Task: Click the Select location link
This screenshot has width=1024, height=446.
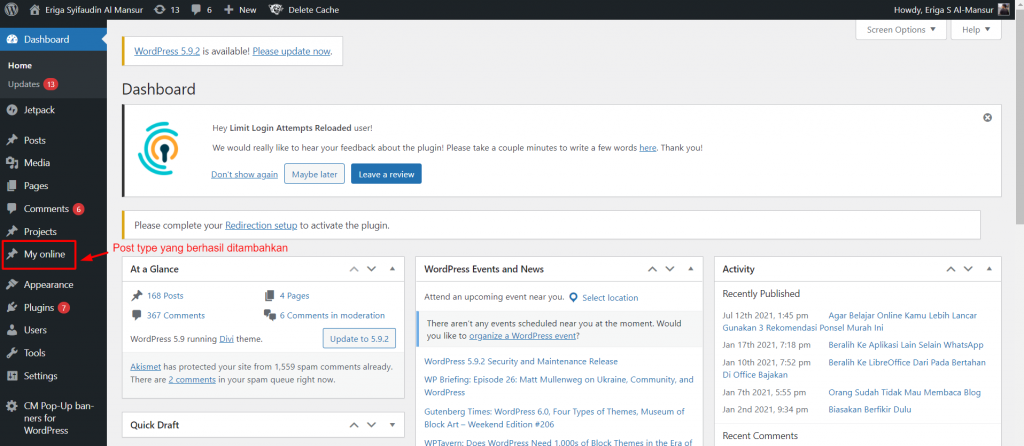Action: click(x=610, y=298)
